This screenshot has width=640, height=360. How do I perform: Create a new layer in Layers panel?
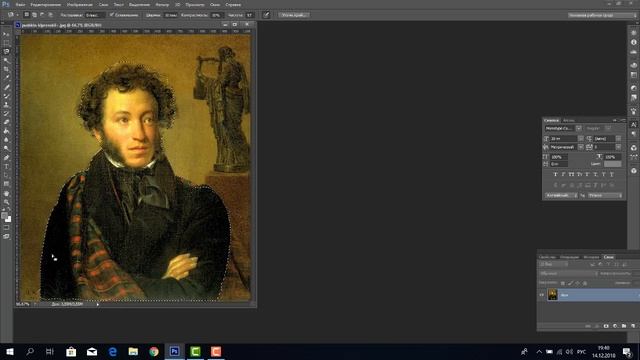click(633, 326)
